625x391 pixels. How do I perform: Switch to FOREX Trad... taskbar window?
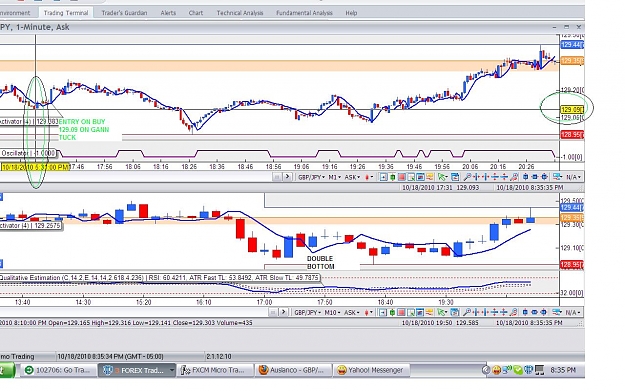pyautogui.click(x=137, y=370)
